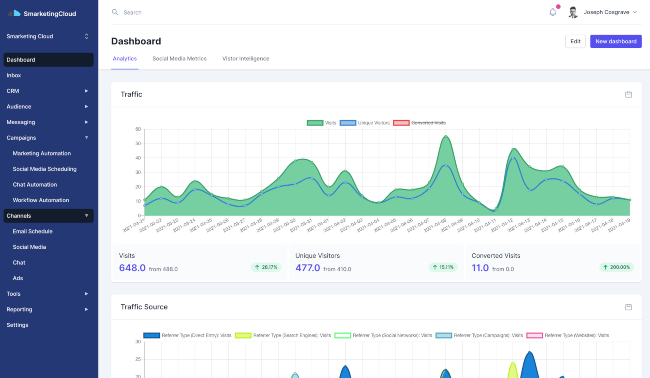
Task: Show the Converted Visits legend series
Action: [x=420, y=123]
